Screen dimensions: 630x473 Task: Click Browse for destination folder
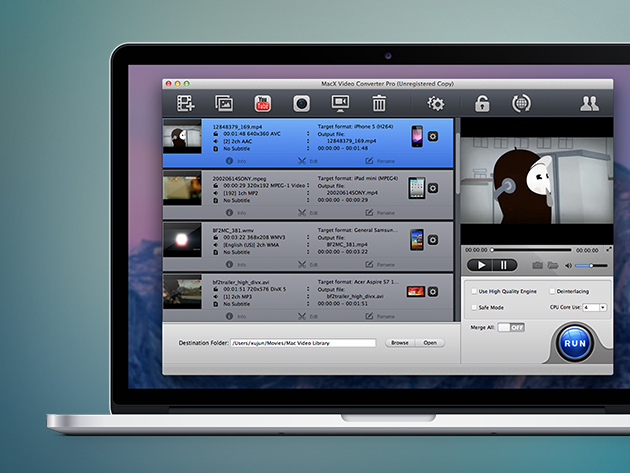(x=399, y=343)
